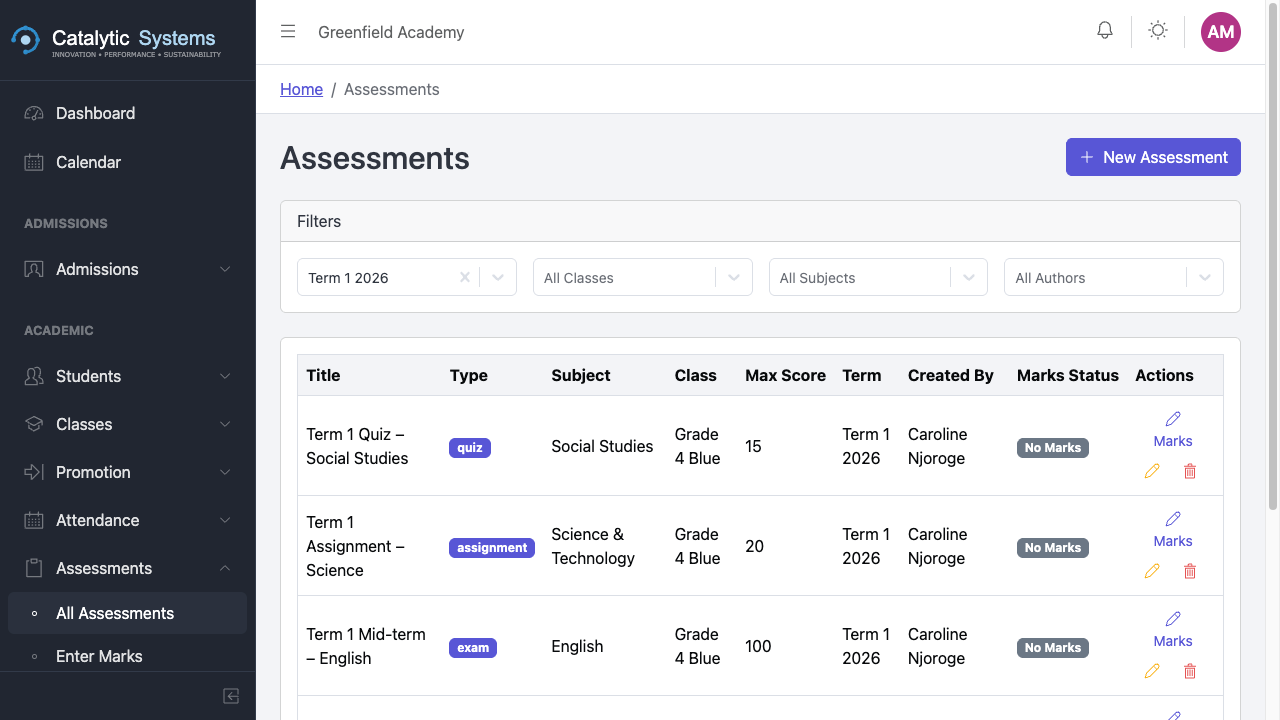Click the Classes graduation cap icon
Screen dimensions: 1280x720
(34, 424)
